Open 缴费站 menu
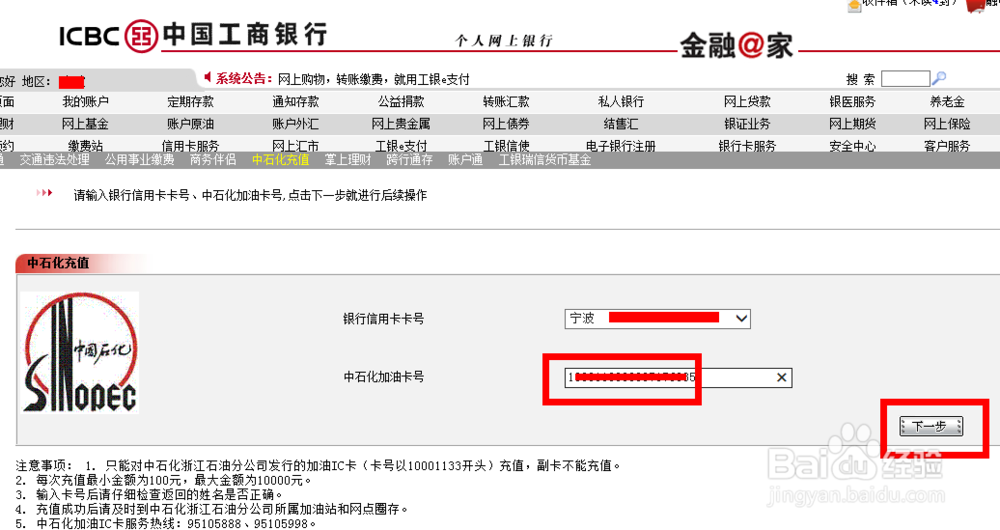This screenshot has width=1000, height=530. (x=85, y=145)
